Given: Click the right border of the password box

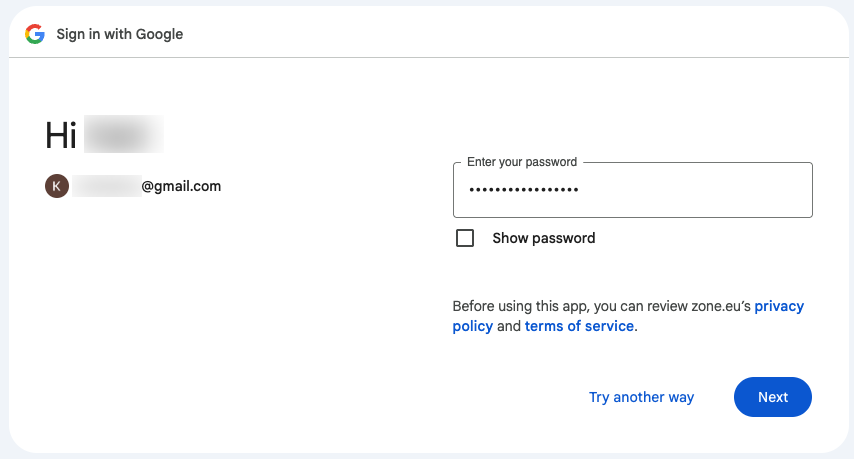Looking at the screenshot, I should 812,190.
